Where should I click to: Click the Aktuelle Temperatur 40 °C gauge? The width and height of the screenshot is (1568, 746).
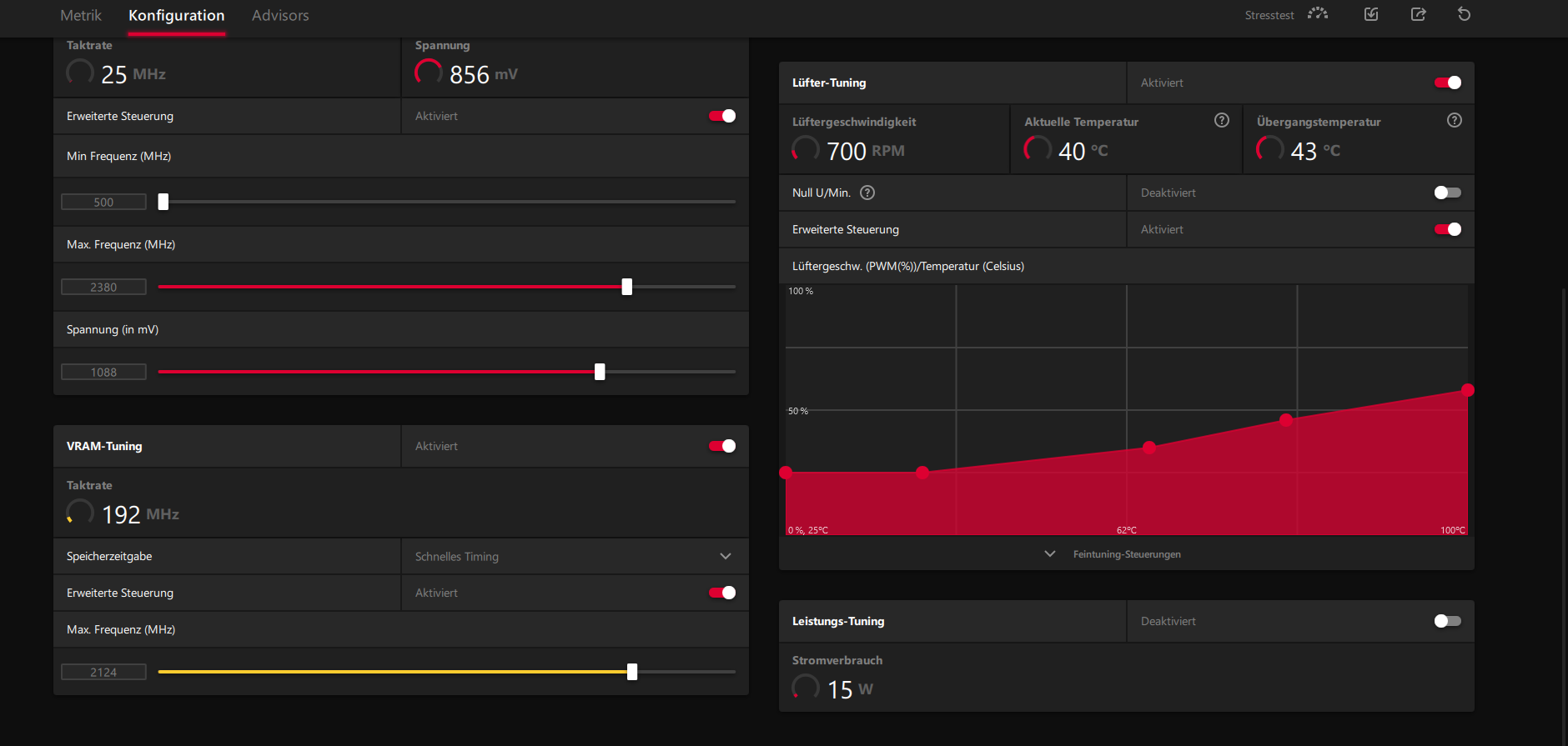1038,149
